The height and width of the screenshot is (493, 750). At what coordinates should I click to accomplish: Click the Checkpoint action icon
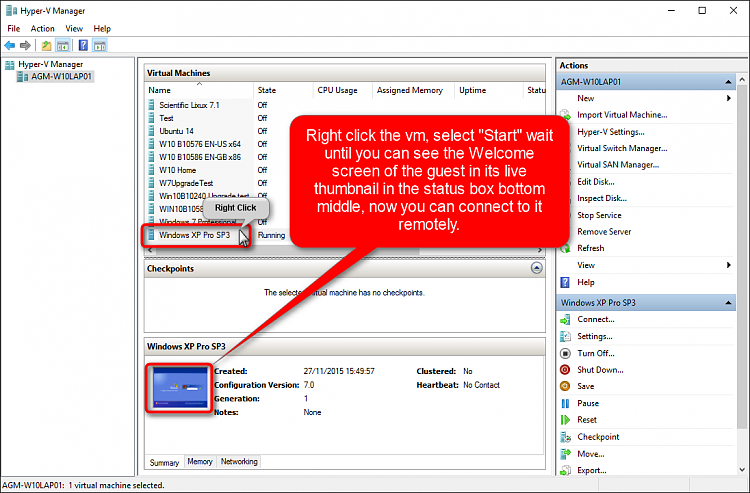(x=566, y=437)
